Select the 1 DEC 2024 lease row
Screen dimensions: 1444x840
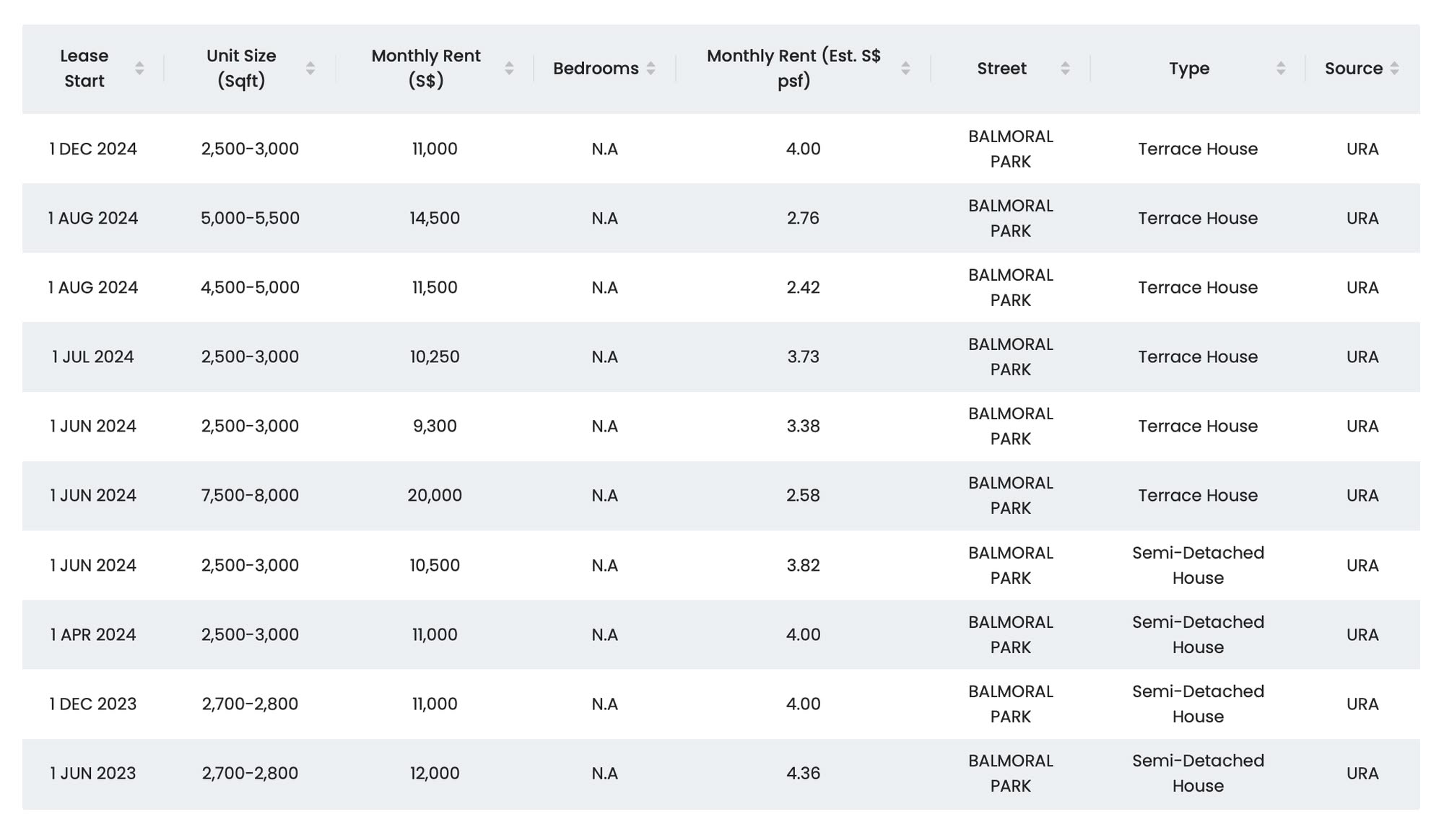click(721, 149)
